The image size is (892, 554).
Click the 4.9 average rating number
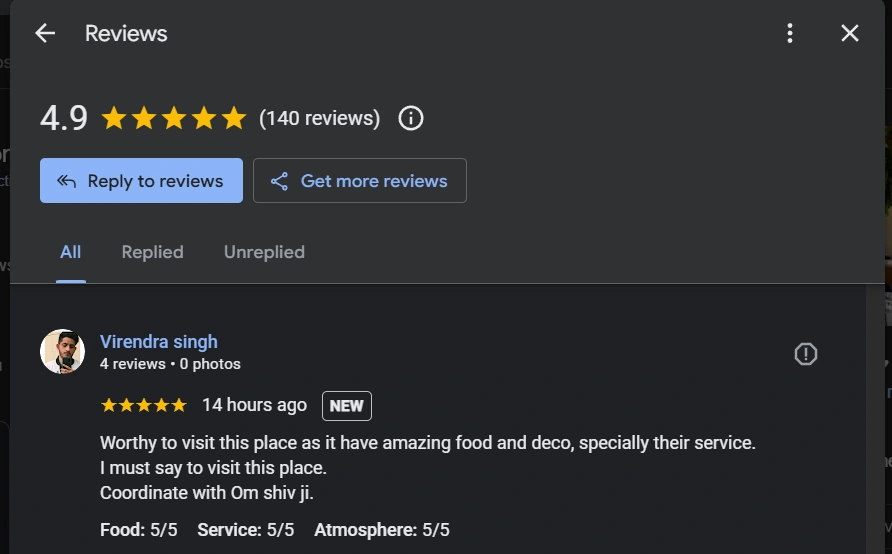click(64, 118)
